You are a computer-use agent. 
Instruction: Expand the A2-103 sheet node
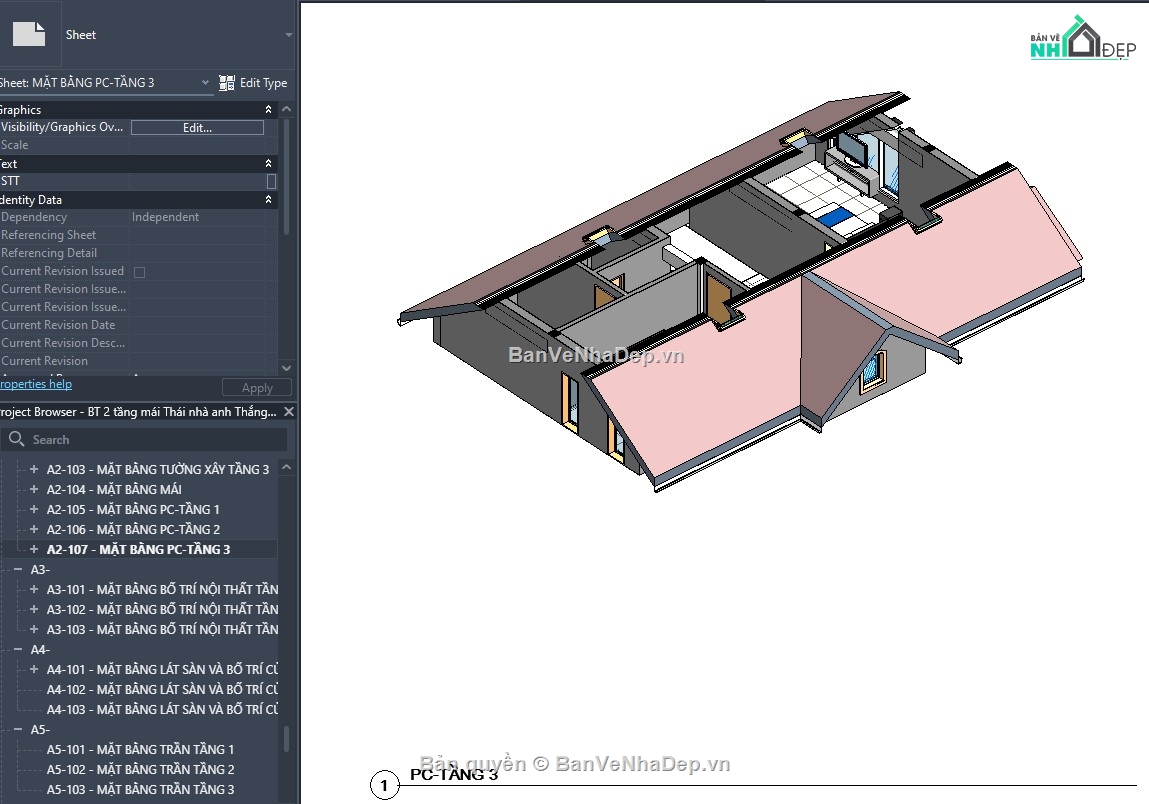coord(34,469)
